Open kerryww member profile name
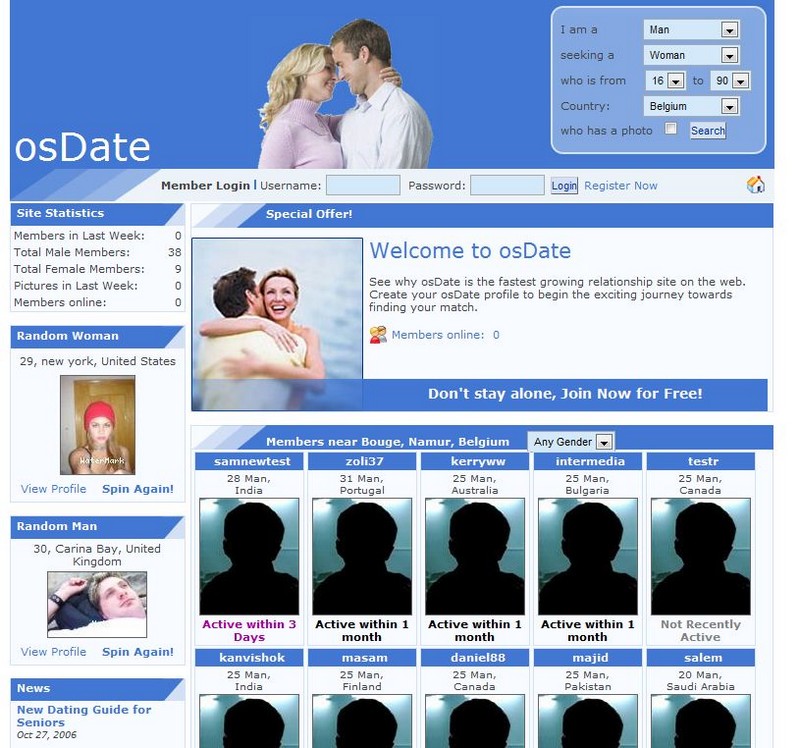Screen dimensions: 800x748 pyautogui.click(x=478, y=461)
